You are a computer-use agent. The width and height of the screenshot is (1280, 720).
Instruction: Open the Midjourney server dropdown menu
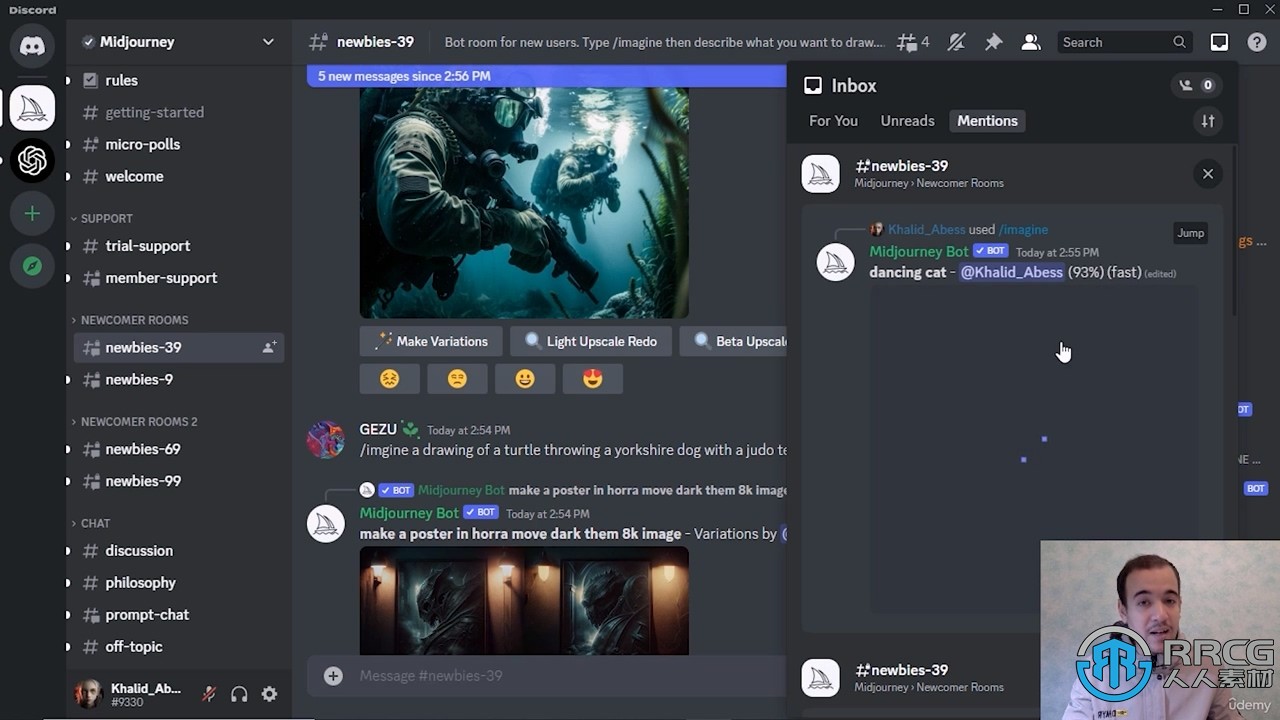tap(268, 42)
